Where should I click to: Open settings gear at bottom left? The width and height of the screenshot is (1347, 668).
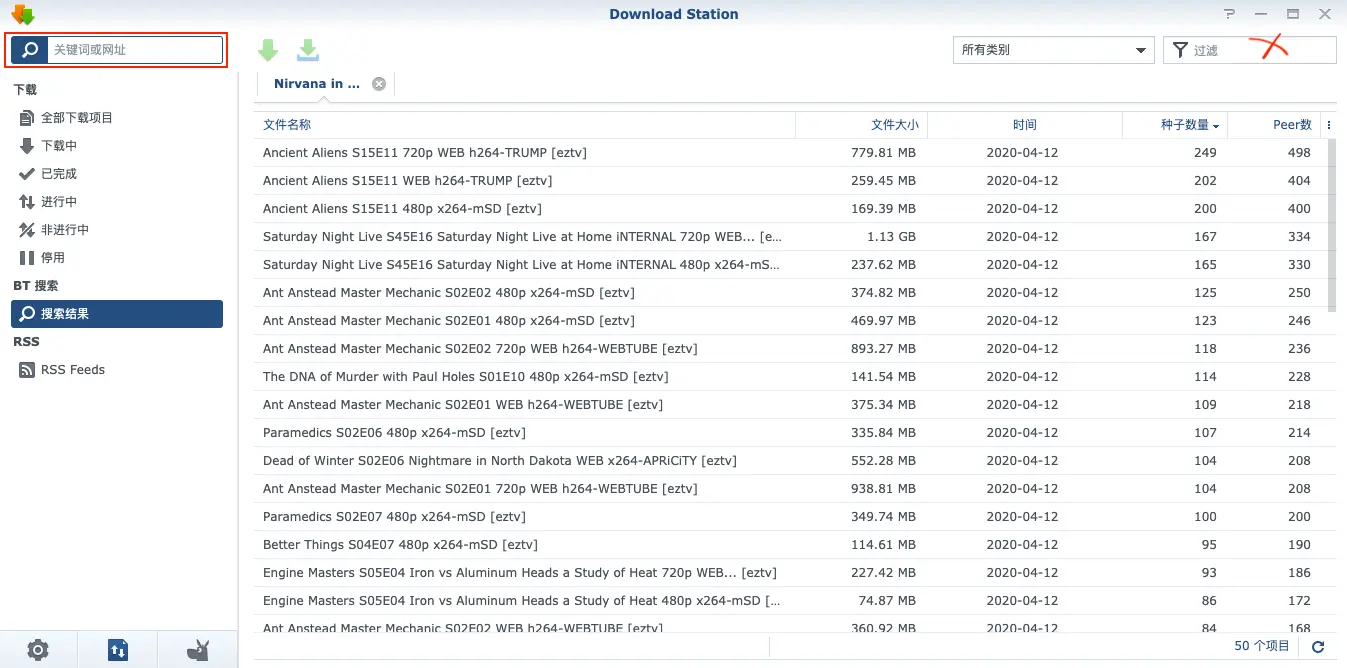(38, 650)
